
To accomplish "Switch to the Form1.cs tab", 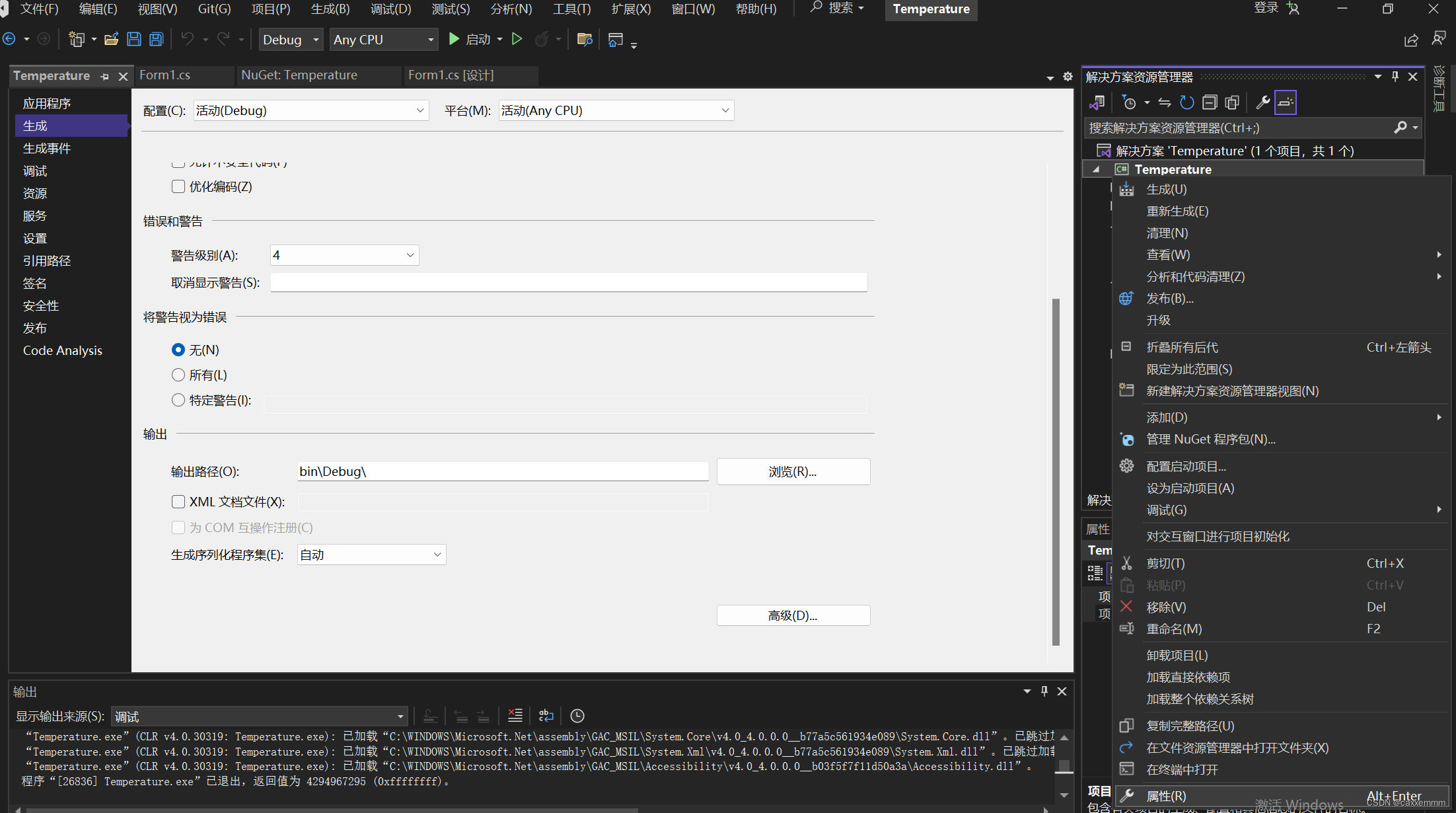I will pyautogui.click(x=165, y=75).
